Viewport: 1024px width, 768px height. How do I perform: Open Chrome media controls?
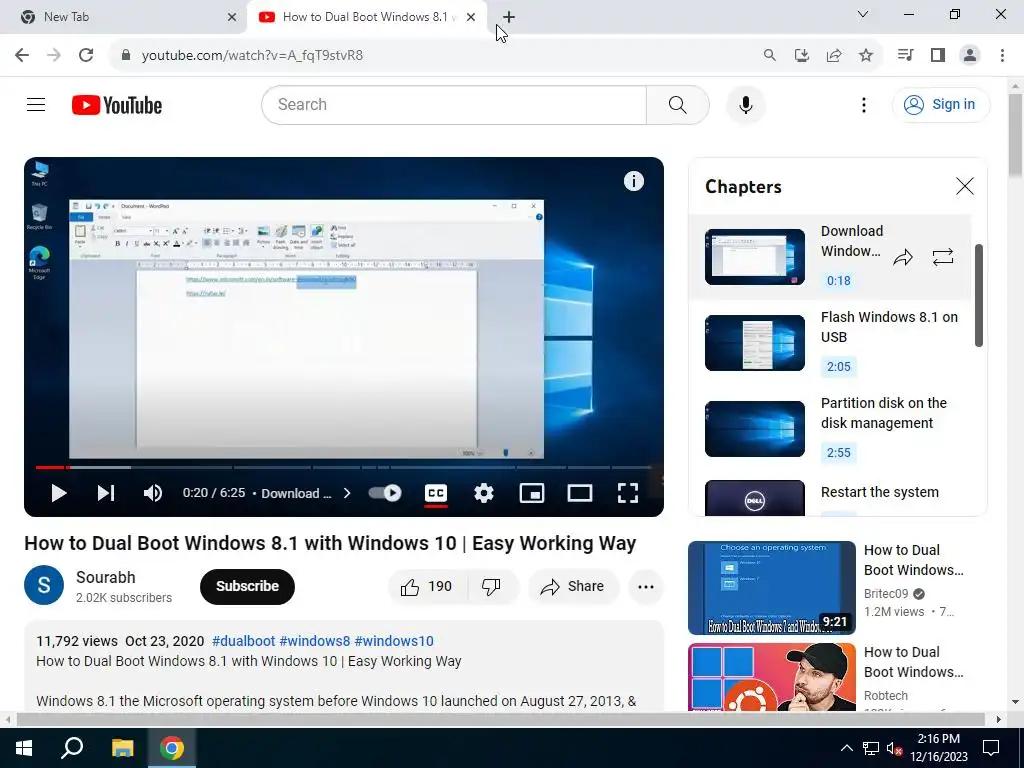tap(905, 55)
